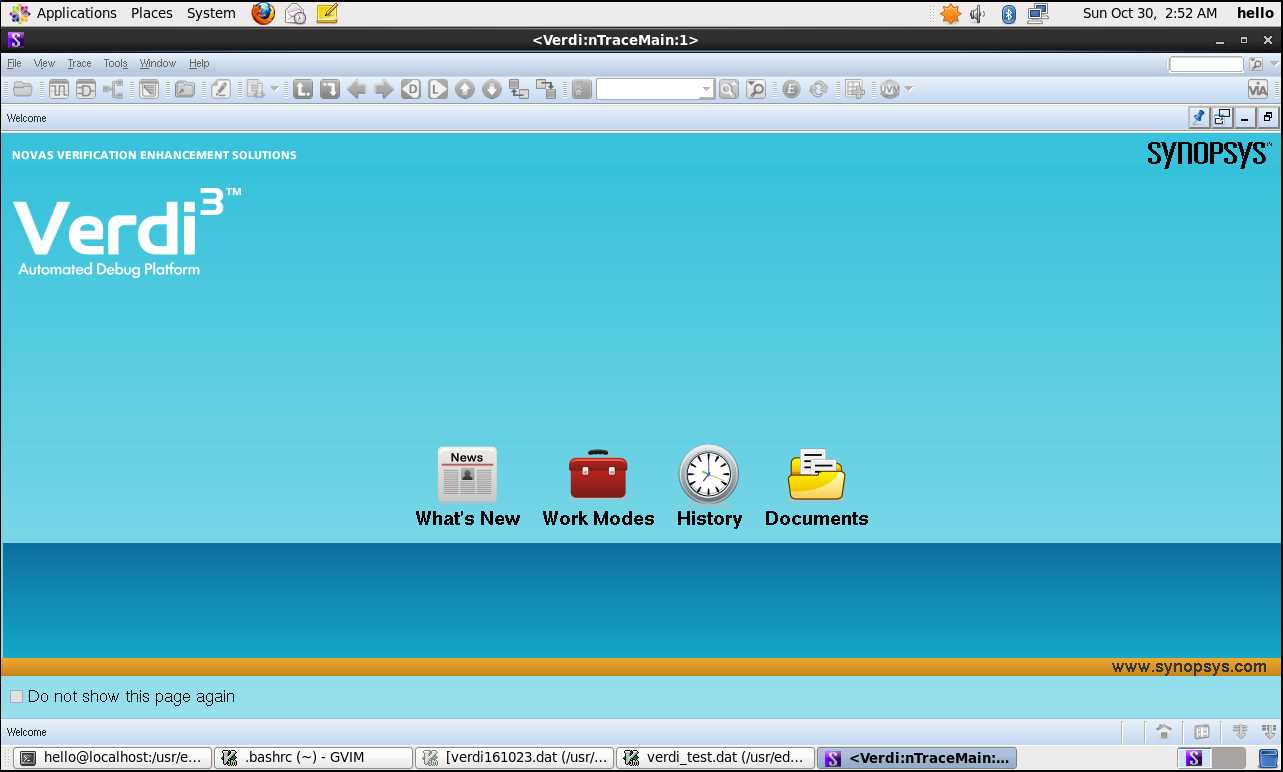Image resolution: width=1283 pixels, height=772 pixels.
Task: Launch the nWave waveform window icon
Action: point(59,89)
